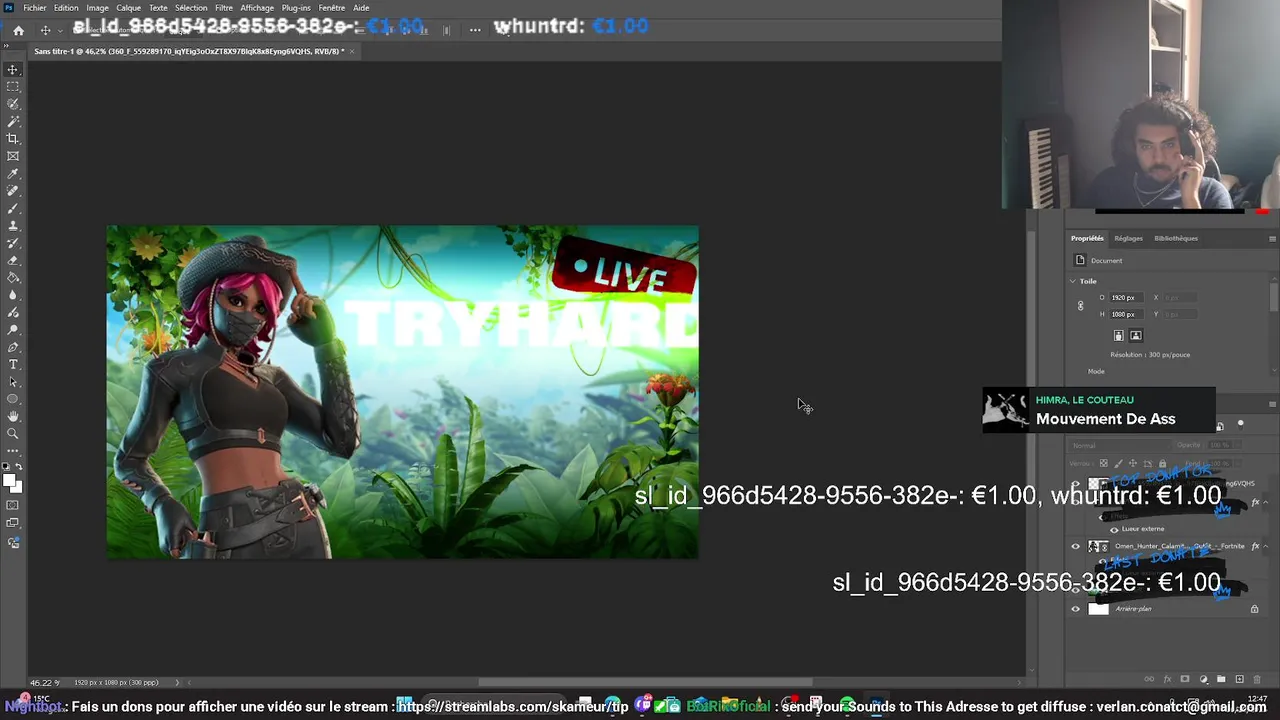The image size is (1280, 720).
Task: Select the Rectangular Marquee tool
Action: pos(13,87)
